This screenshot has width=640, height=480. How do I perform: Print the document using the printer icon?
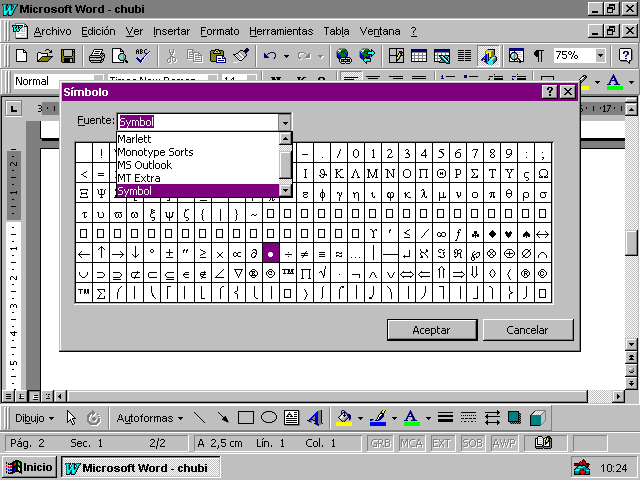click(97, 56)
